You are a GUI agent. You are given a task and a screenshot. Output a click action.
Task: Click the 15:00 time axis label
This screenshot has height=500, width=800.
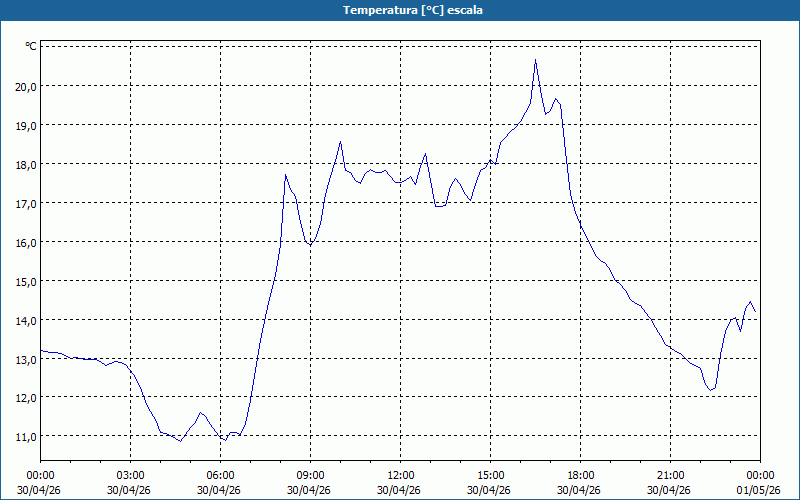[490, 476]
